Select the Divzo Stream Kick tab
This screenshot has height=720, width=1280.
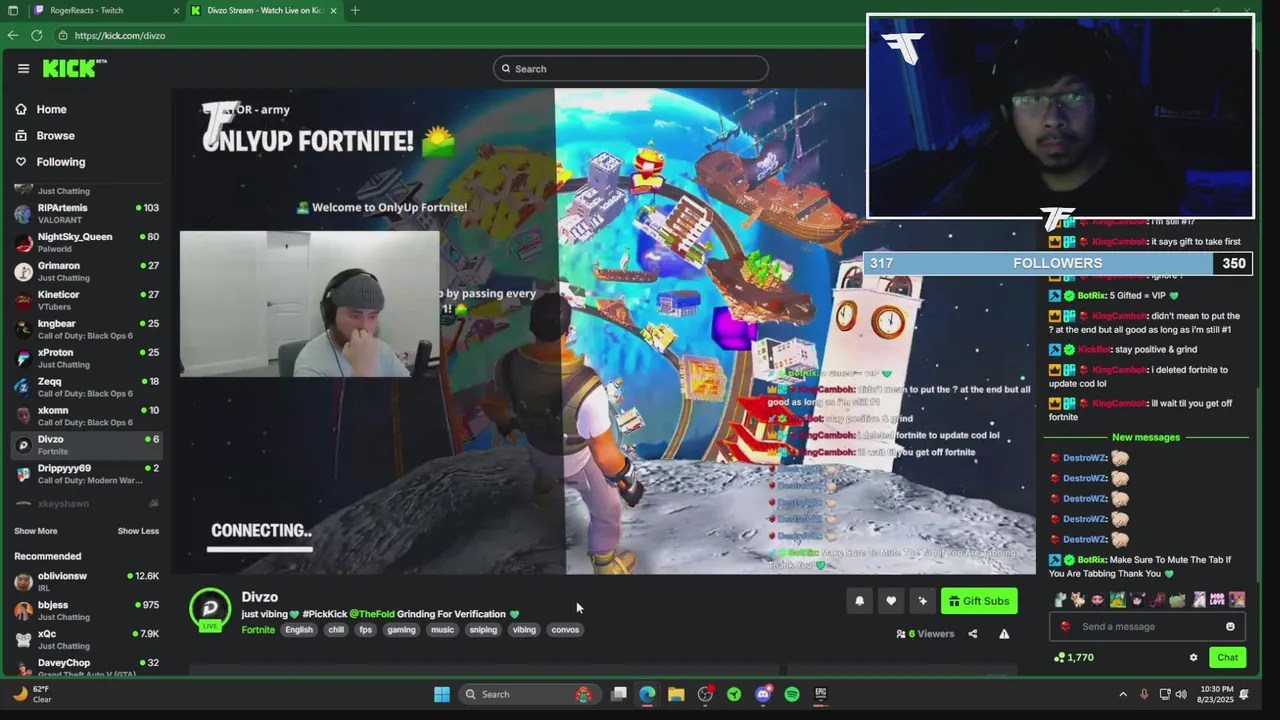(264, 10)
